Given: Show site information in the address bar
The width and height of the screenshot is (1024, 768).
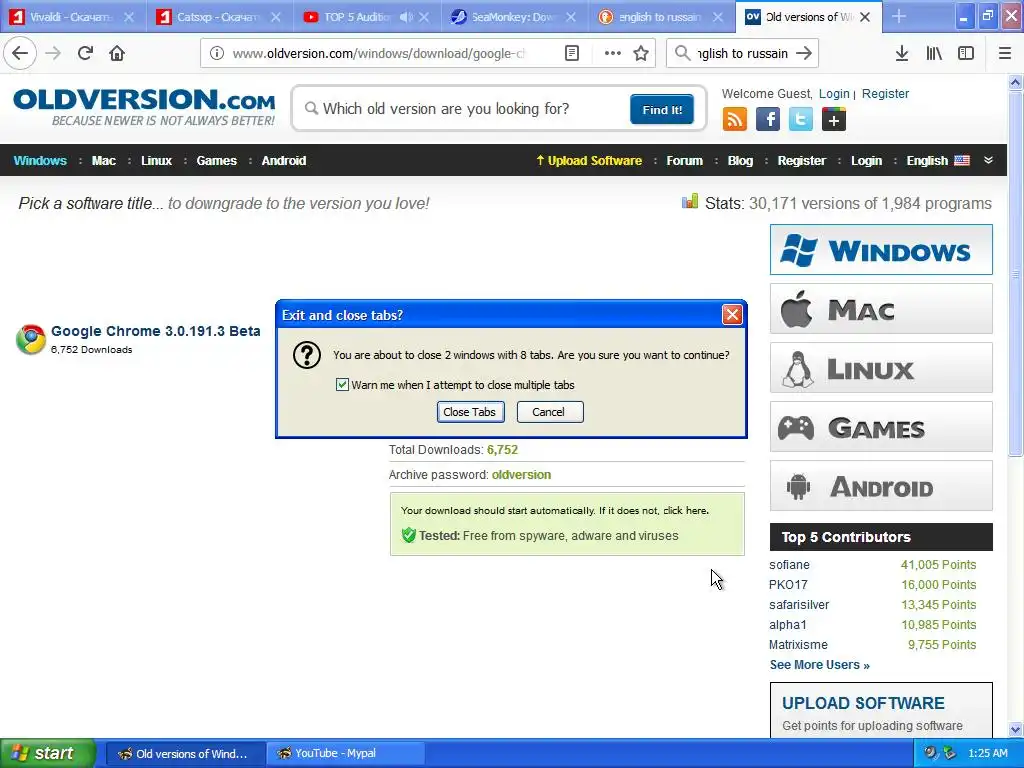Looking at the screenshot, I should click(216, 54).
